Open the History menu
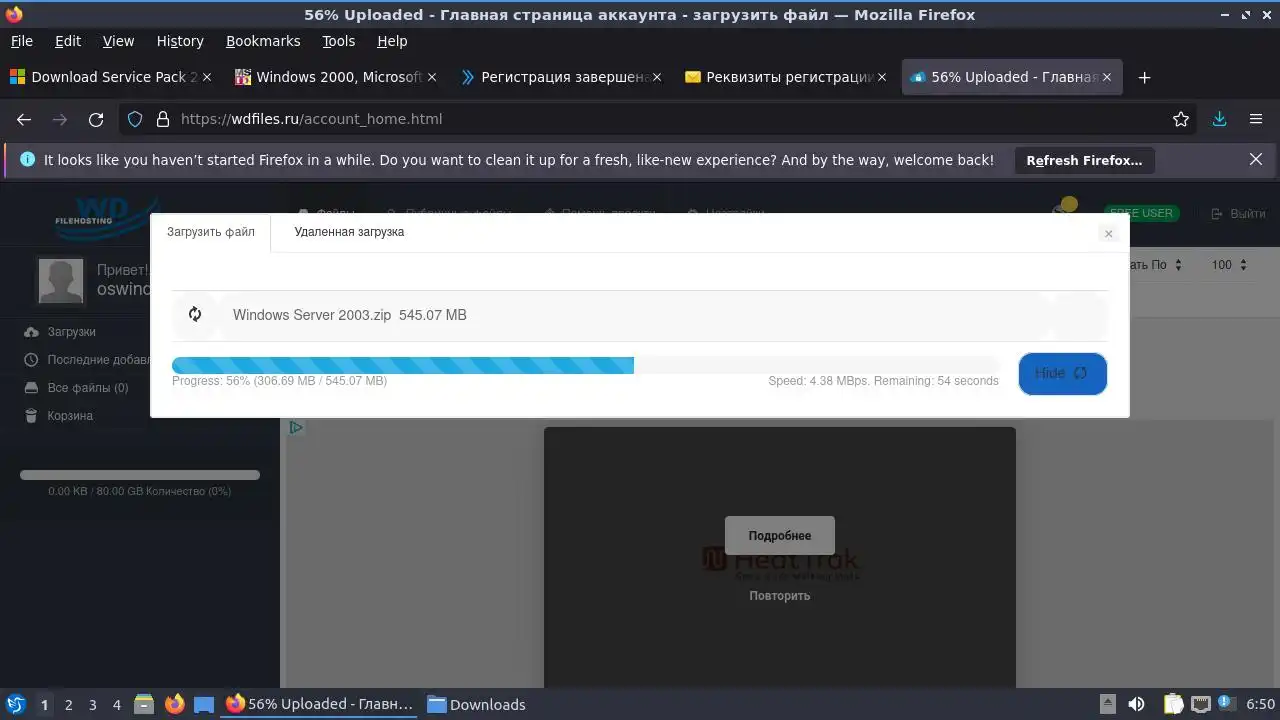The height and width of the screenshot is (720, 1280). pos(180,41)
